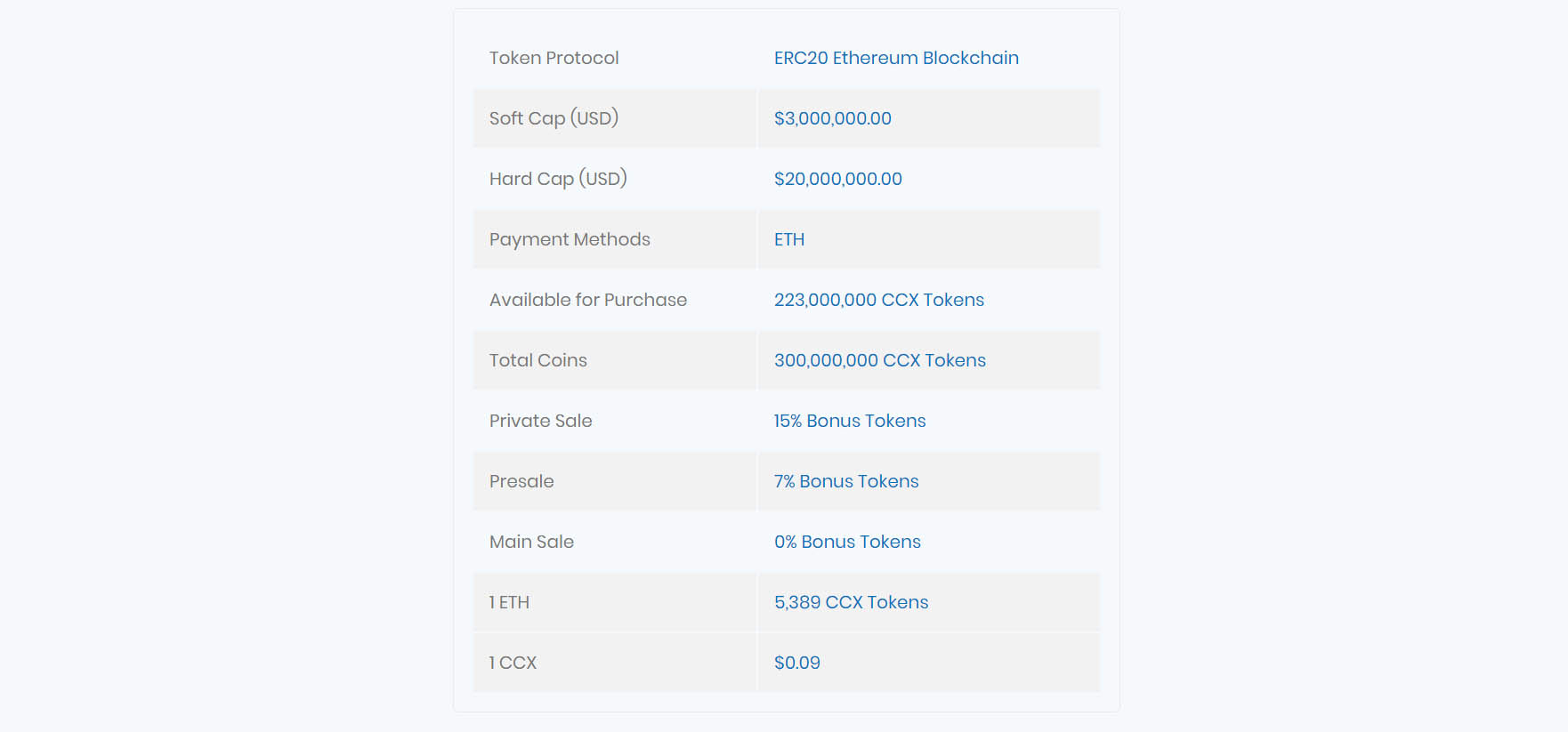Click the Payment Methods label
The width and height of the screenshot is (1568, 732).
click(x=570, y=239)
